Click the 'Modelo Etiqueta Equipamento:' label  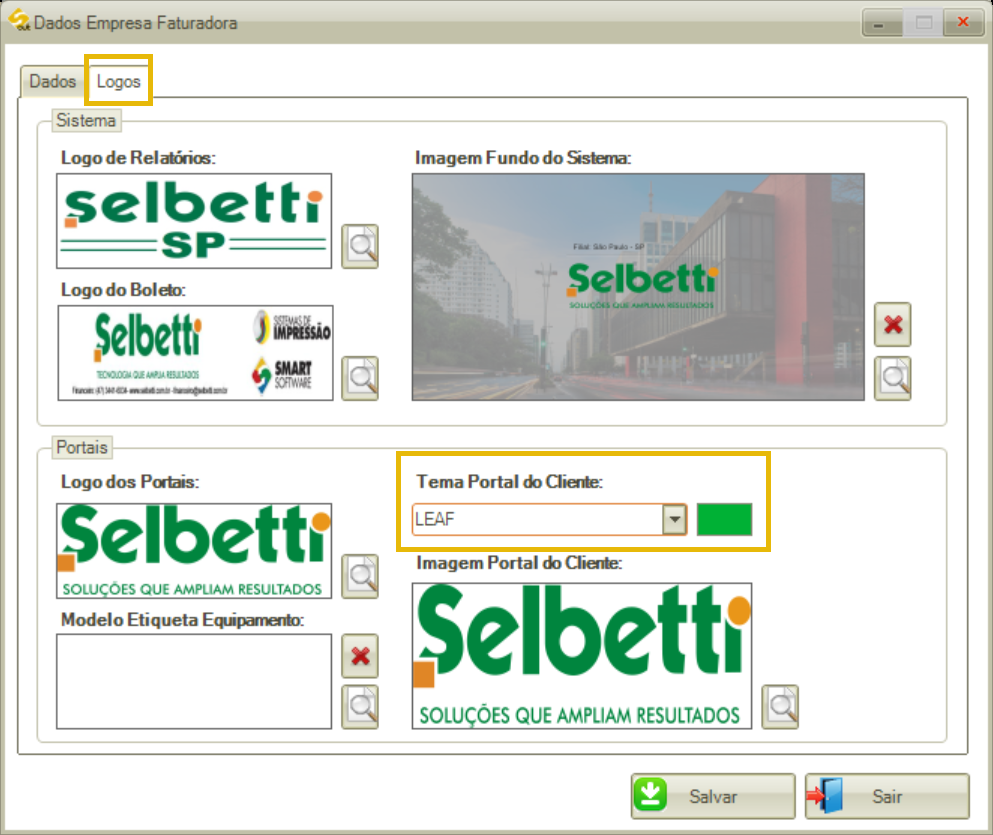[x=182, y=620]
